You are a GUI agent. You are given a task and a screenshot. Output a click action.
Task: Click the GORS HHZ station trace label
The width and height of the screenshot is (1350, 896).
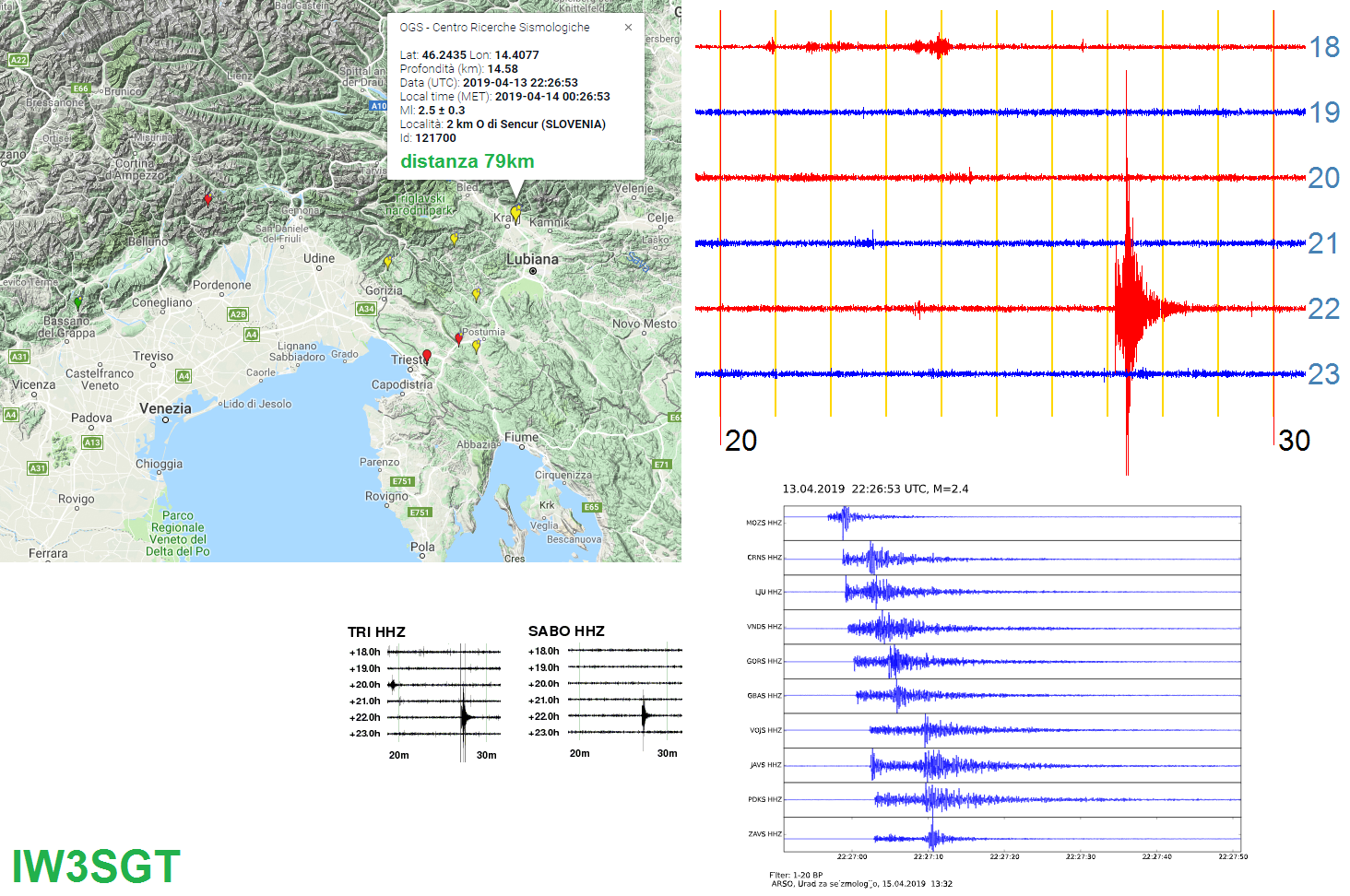pos(764,661)
